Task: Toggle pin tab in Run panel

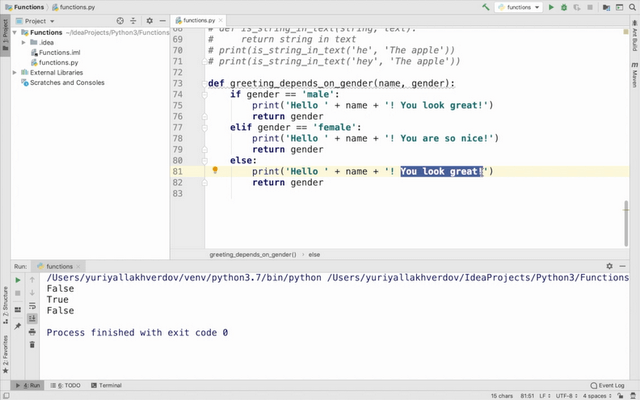Action: coord(18,324)
